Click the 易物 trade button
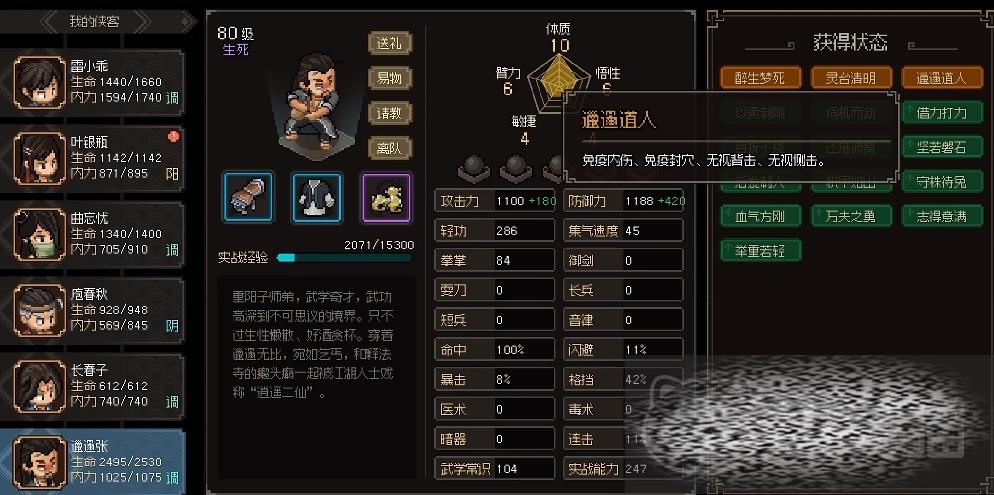Screen dimensions: 994x495 coord(390,78)
